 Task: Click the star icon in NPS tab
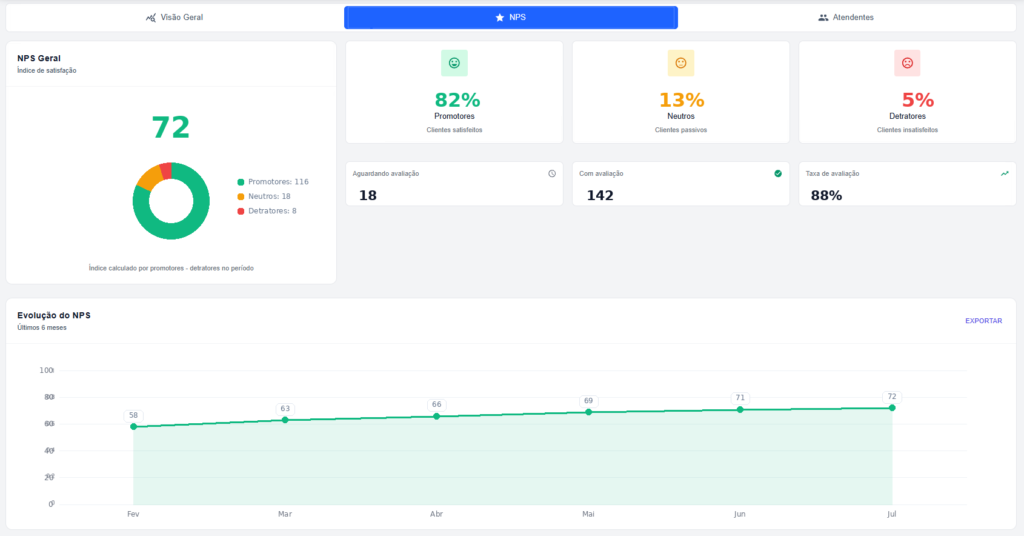[x=500, y=18]
